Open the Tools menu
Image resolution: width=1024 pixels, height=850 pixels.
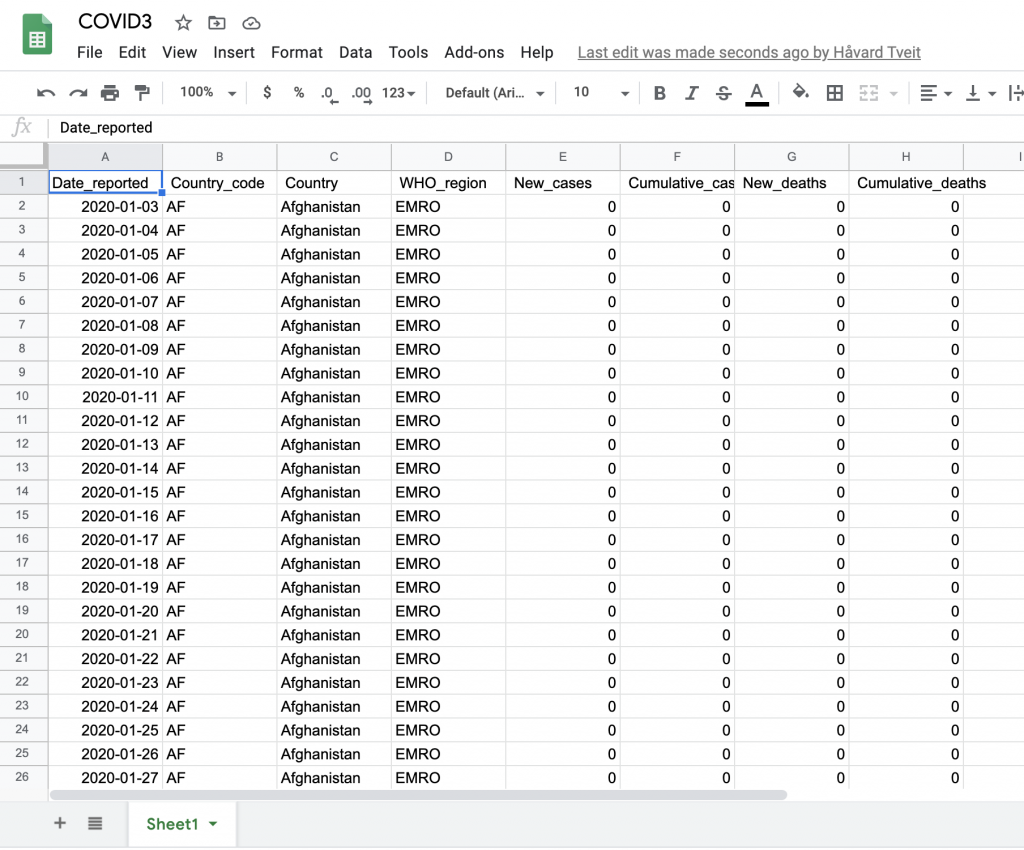point(408,52)
